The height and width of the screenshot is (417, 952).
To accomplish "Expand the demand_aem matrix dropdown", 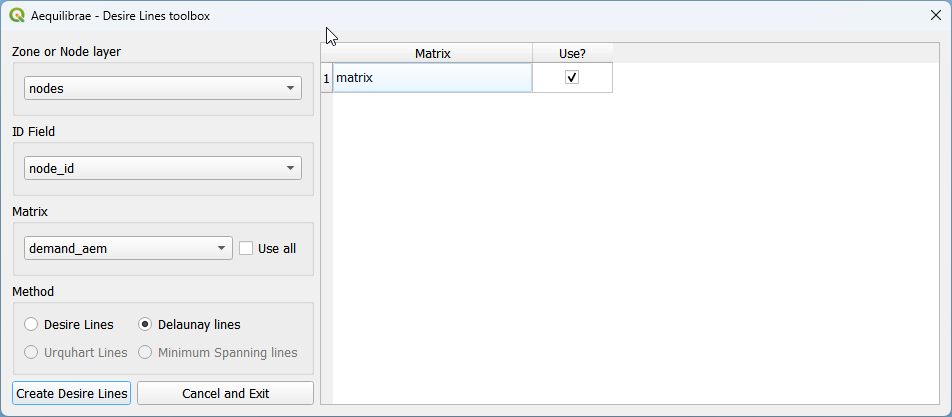I will point(128,248).
